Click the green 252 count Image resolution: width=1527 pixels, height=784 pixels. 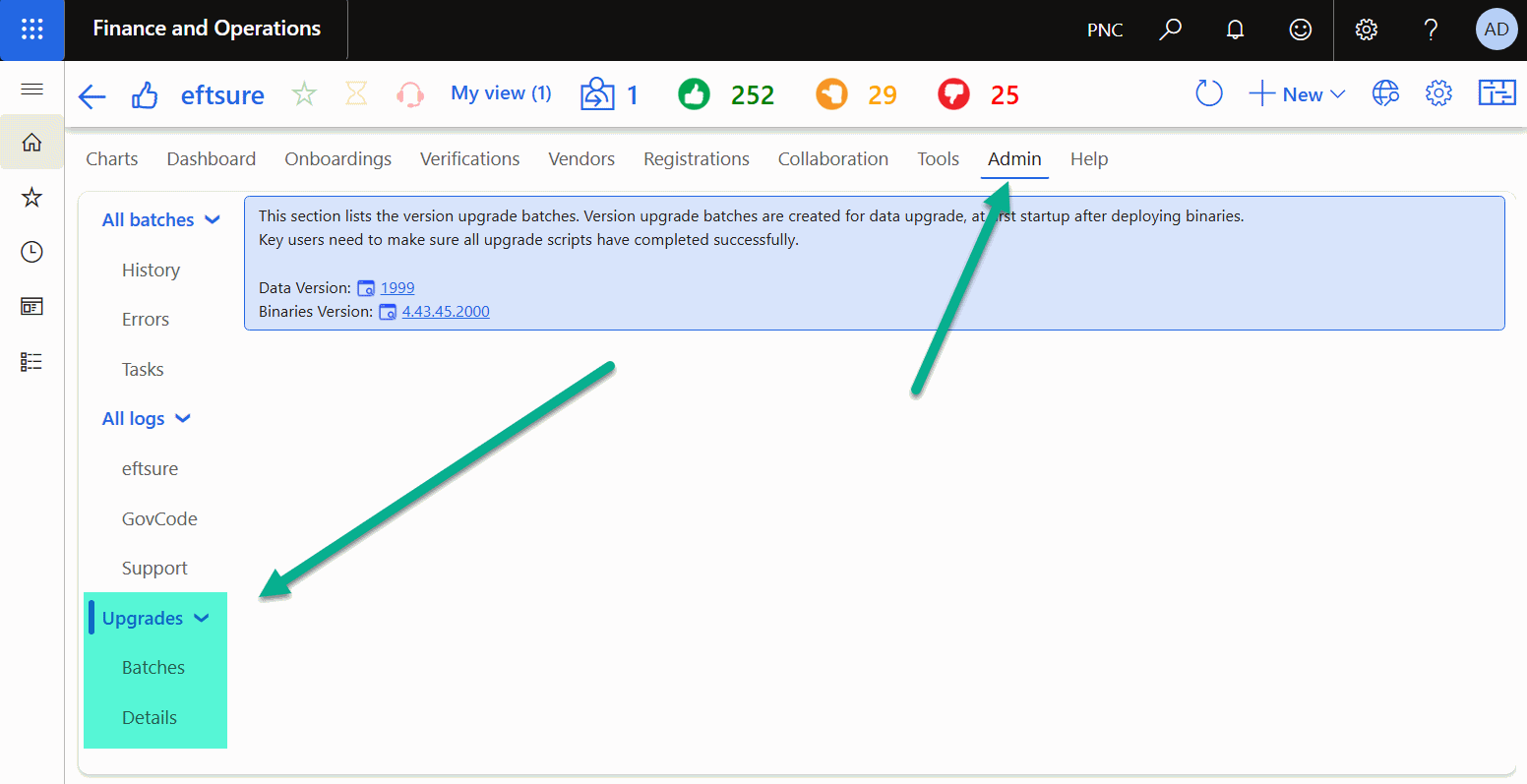tap(753, 95)
